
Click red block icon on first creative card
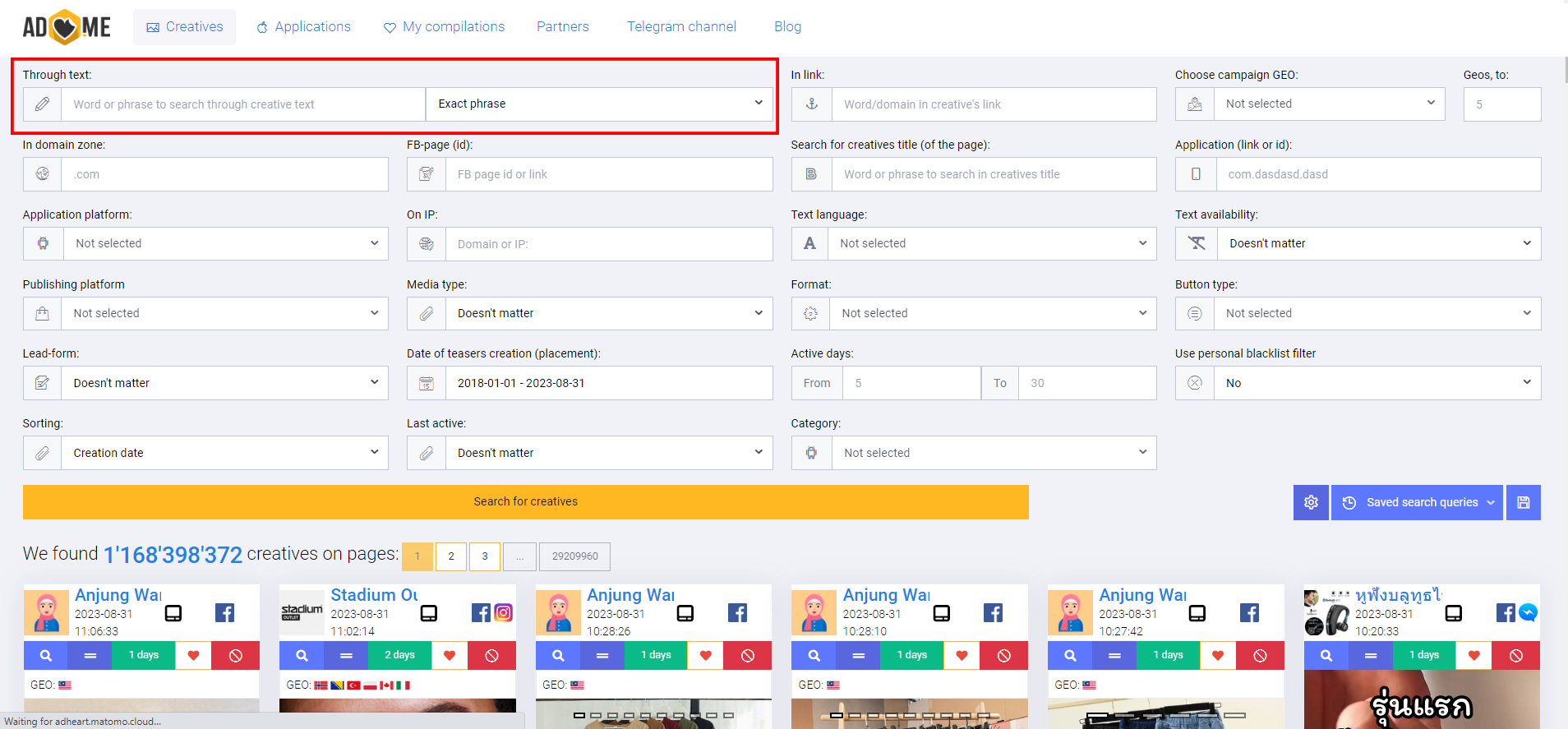pyautogui.click(x=236, y=655)
